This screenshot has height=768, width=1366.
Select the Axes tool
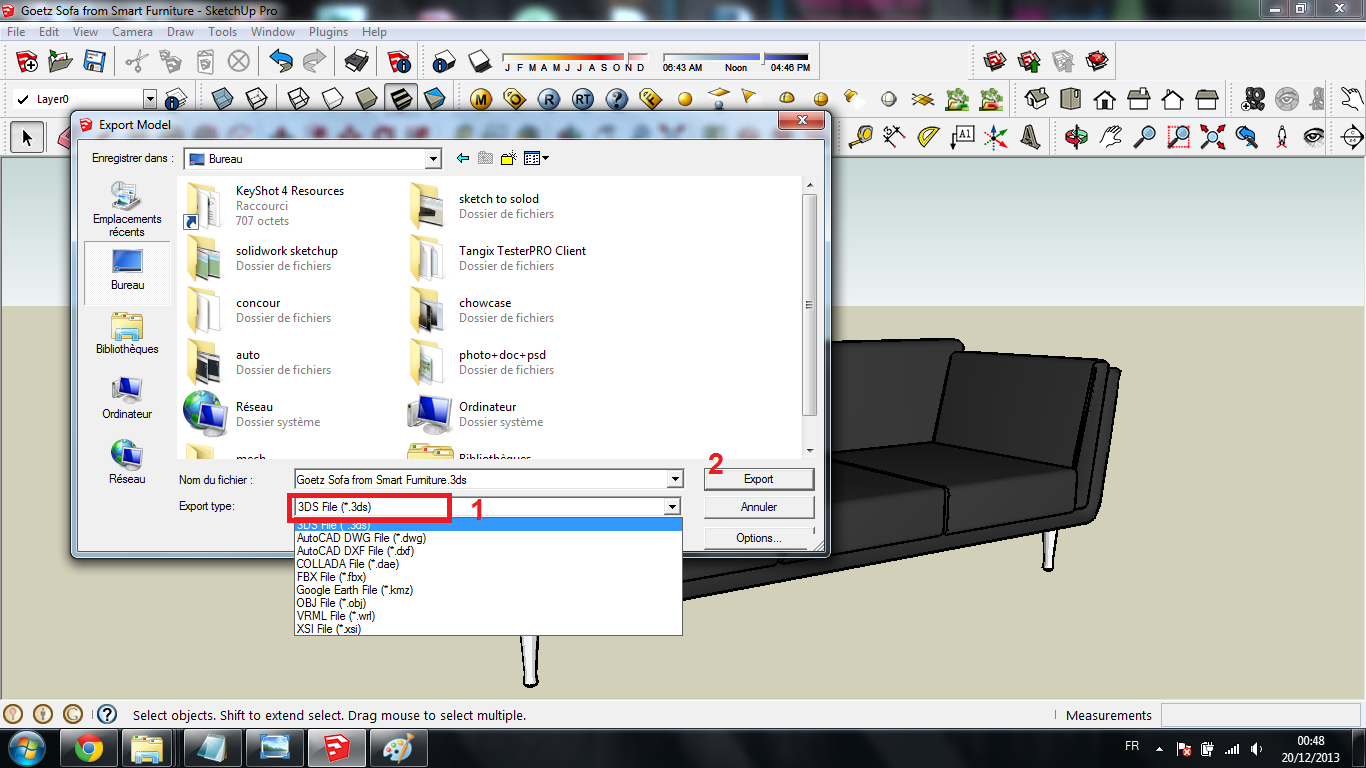(996, 136)
